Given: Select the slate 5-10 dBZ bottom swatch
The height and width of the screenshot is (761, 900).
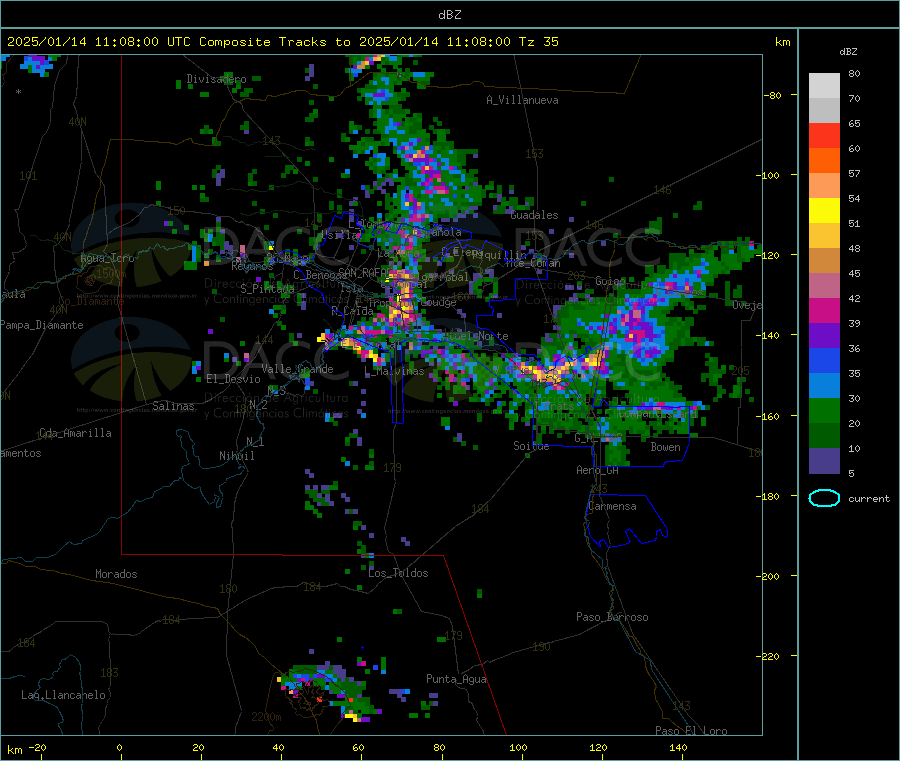Looking at the screenshot, I should click(824, 461).
